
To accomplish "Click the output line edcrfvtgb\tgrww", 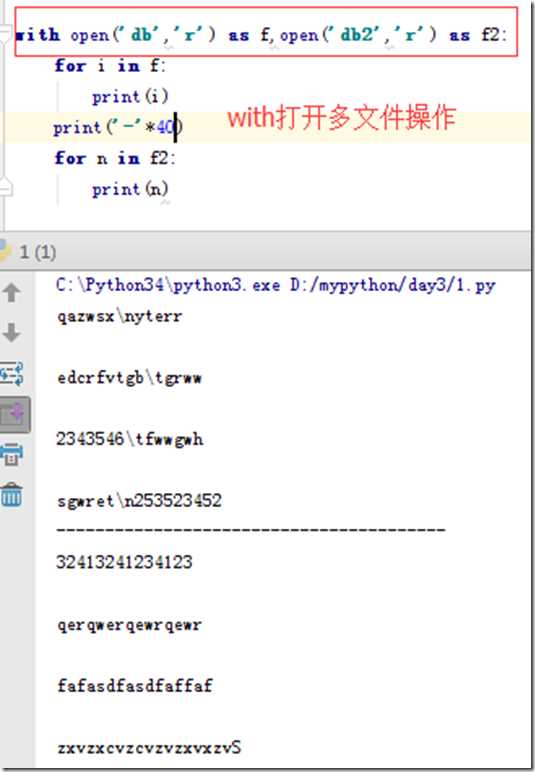I will click(129, 378).
